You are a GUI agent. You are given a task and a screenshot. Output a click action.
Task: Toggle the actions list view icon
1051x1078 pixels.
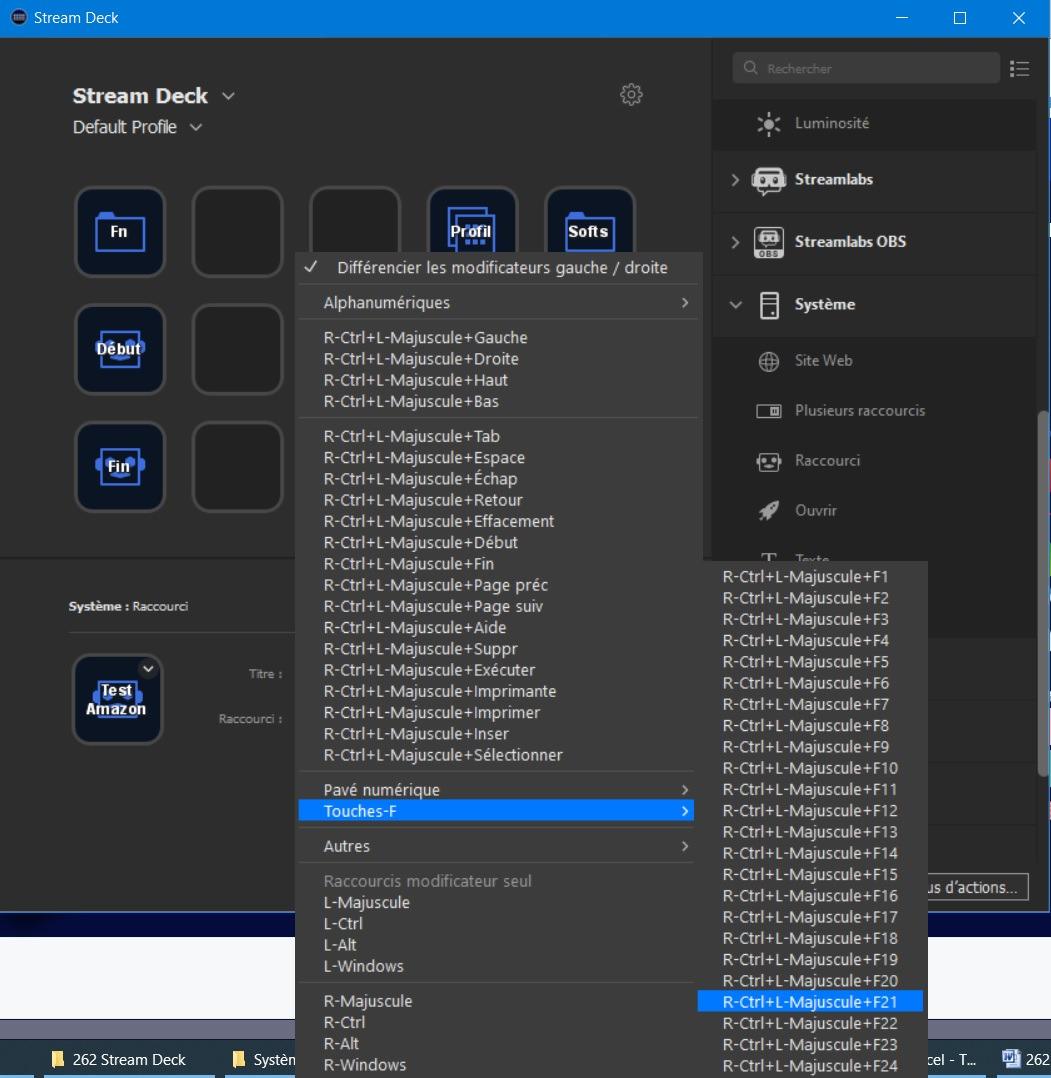tap(1019, 68)
